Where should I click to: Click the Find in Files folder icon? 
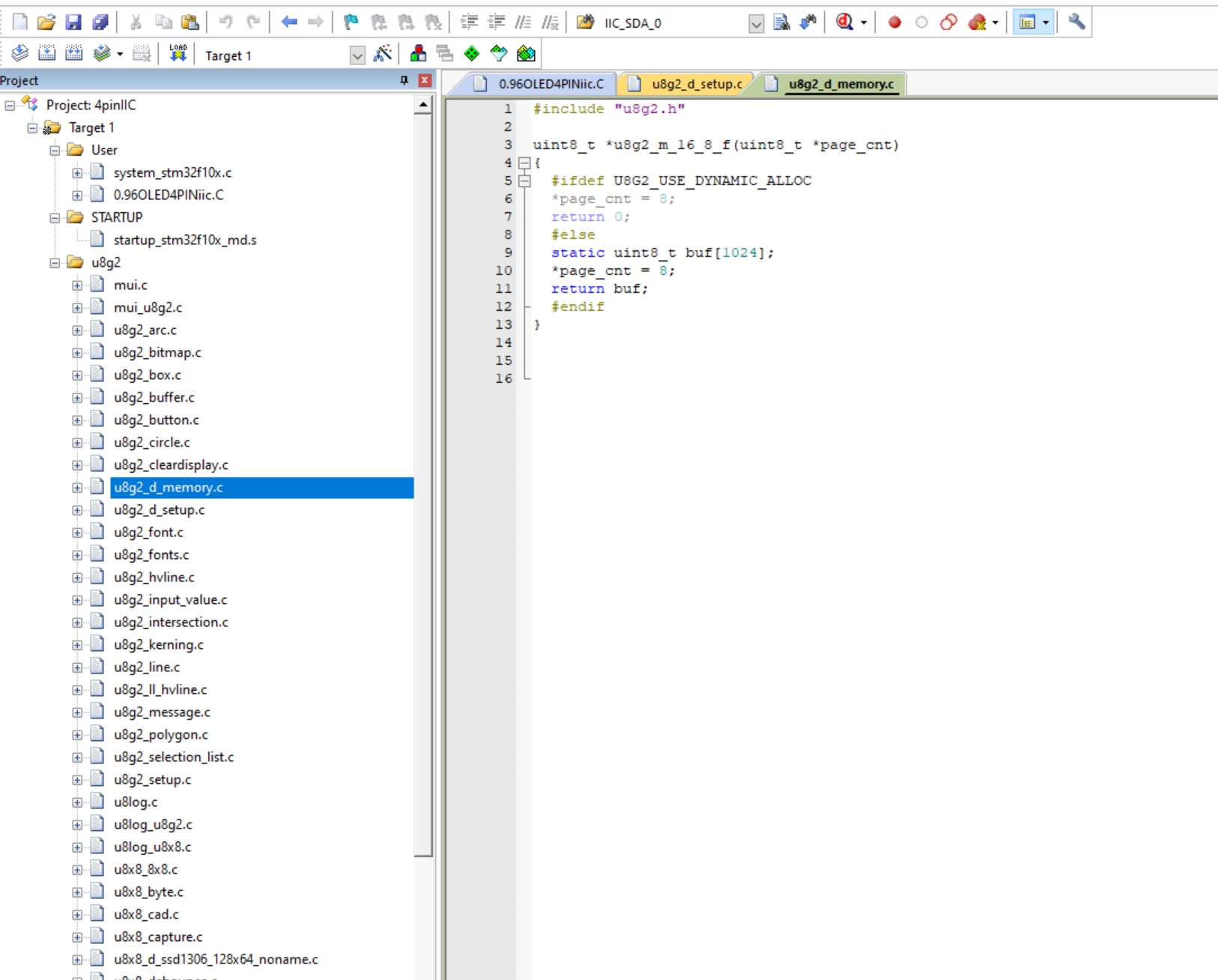585,22
